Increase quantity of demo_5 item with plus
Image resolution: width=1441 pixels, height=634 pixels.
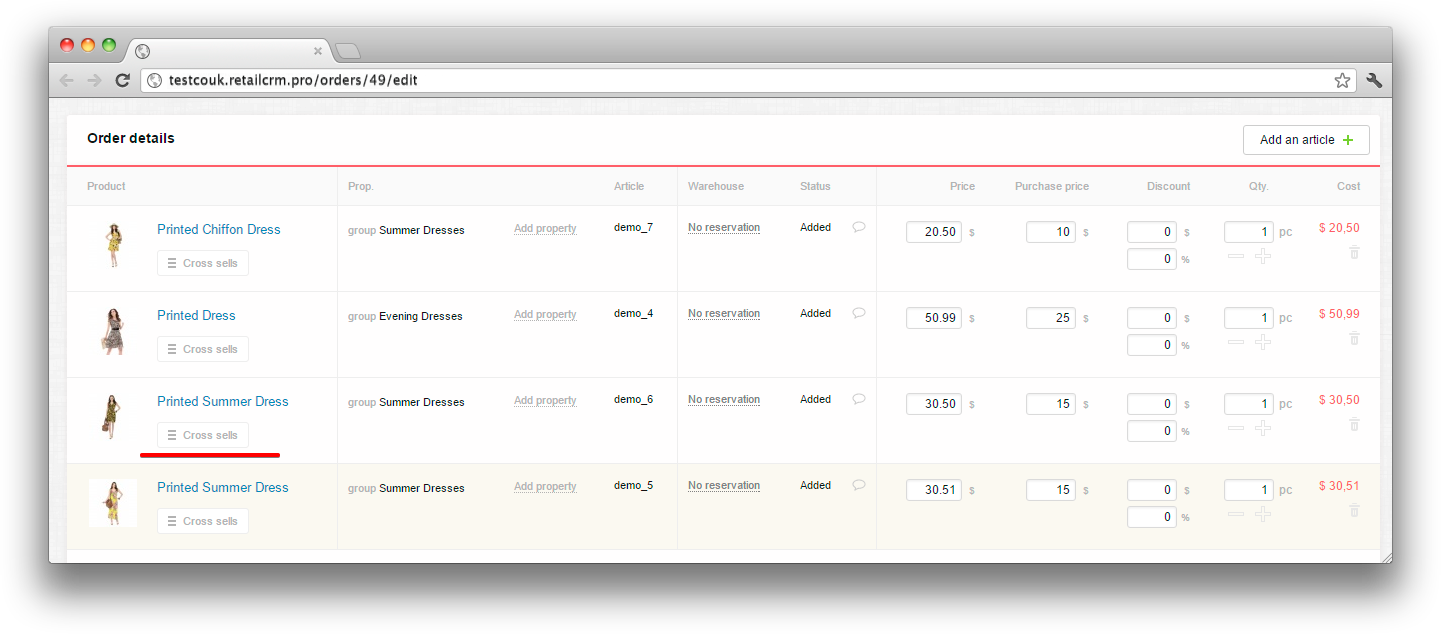1263,514
